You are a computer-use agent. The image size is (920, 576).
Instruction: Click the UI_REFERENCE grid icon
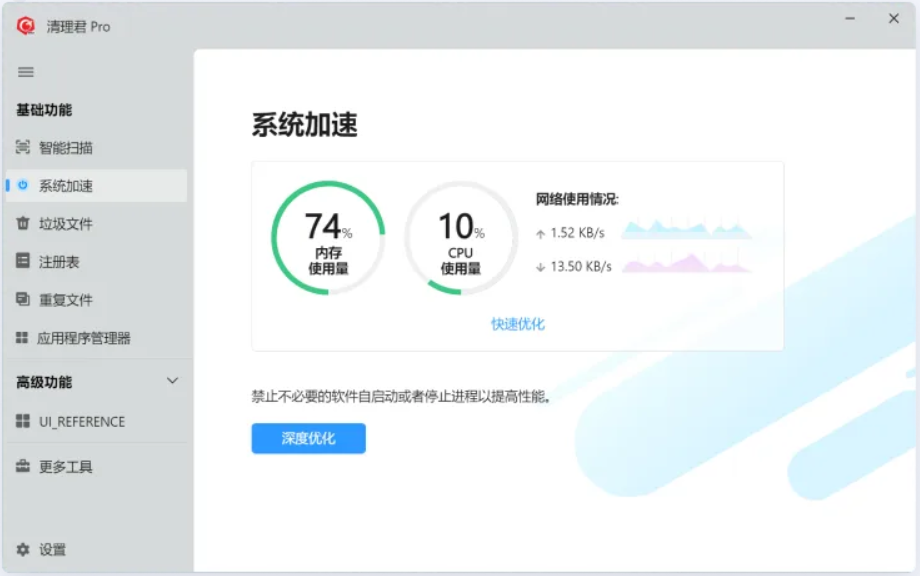pyautogui.click(x=22, y=421)
